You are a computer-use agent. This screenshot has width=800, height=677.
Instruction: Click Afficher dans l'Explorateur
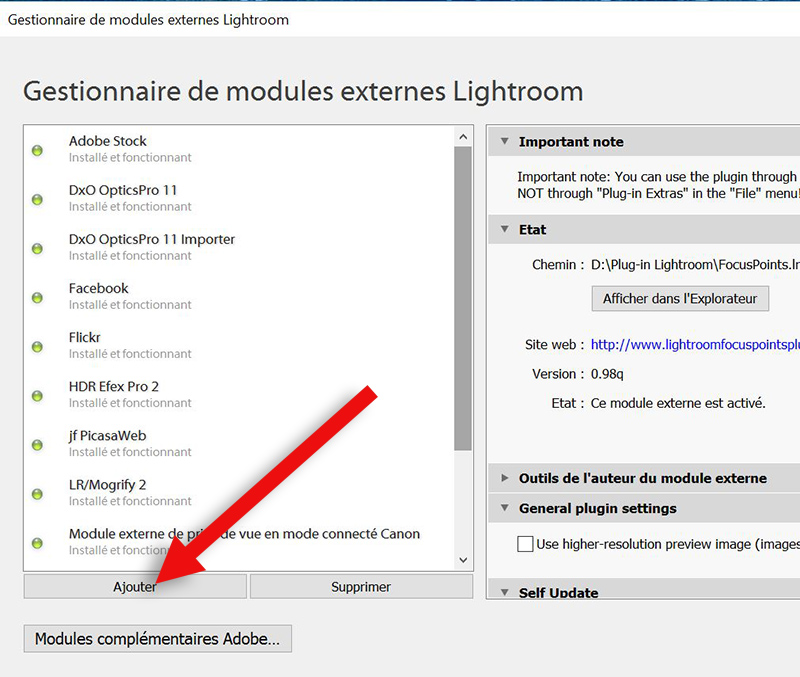pos(680,298)
